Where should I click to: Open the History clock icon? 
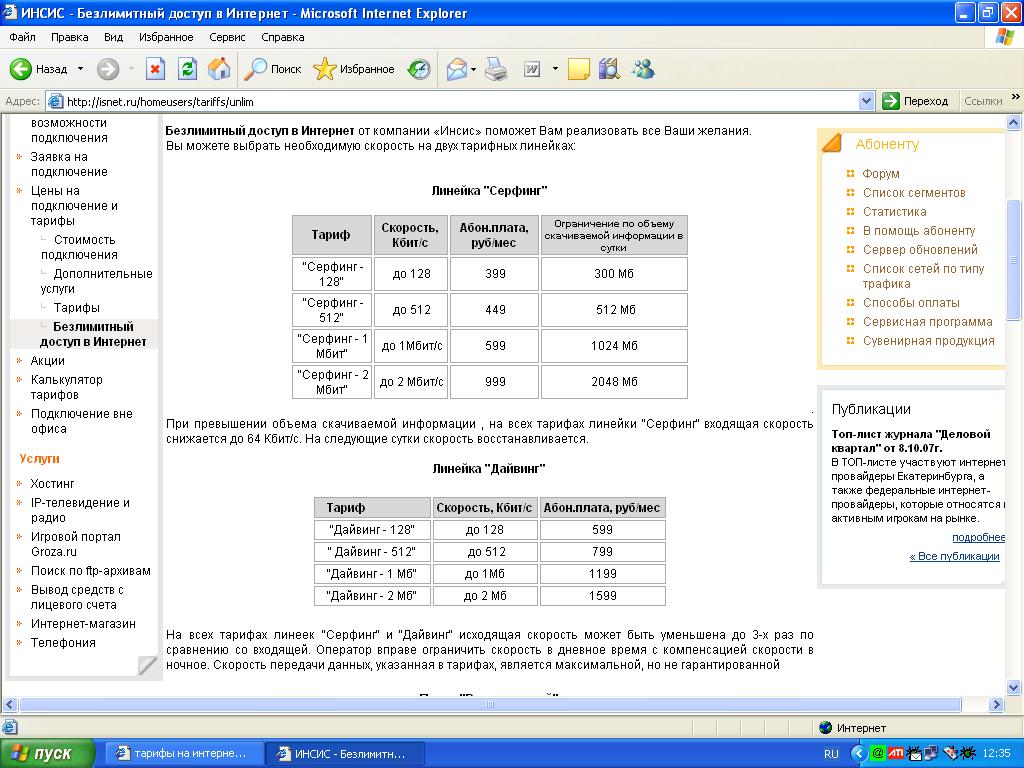click(x=419, y=69)
